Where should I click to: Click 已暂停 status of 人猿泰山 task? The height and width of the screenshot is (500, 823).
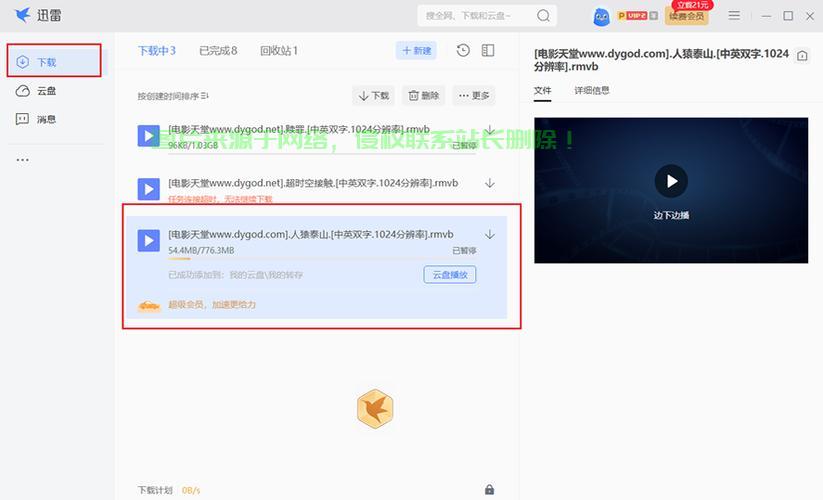(x=464, y=251)
